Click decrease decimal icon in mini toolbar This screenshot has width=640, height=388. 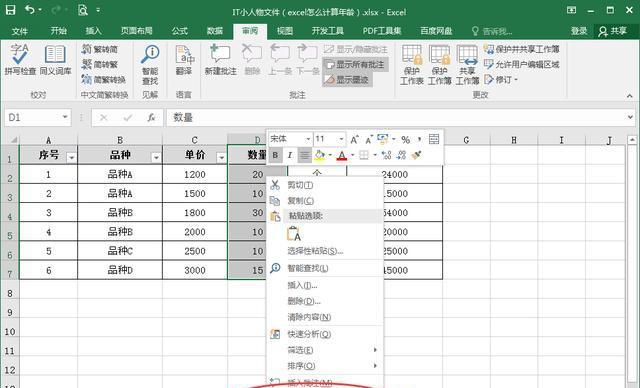[x=401, y=155]
